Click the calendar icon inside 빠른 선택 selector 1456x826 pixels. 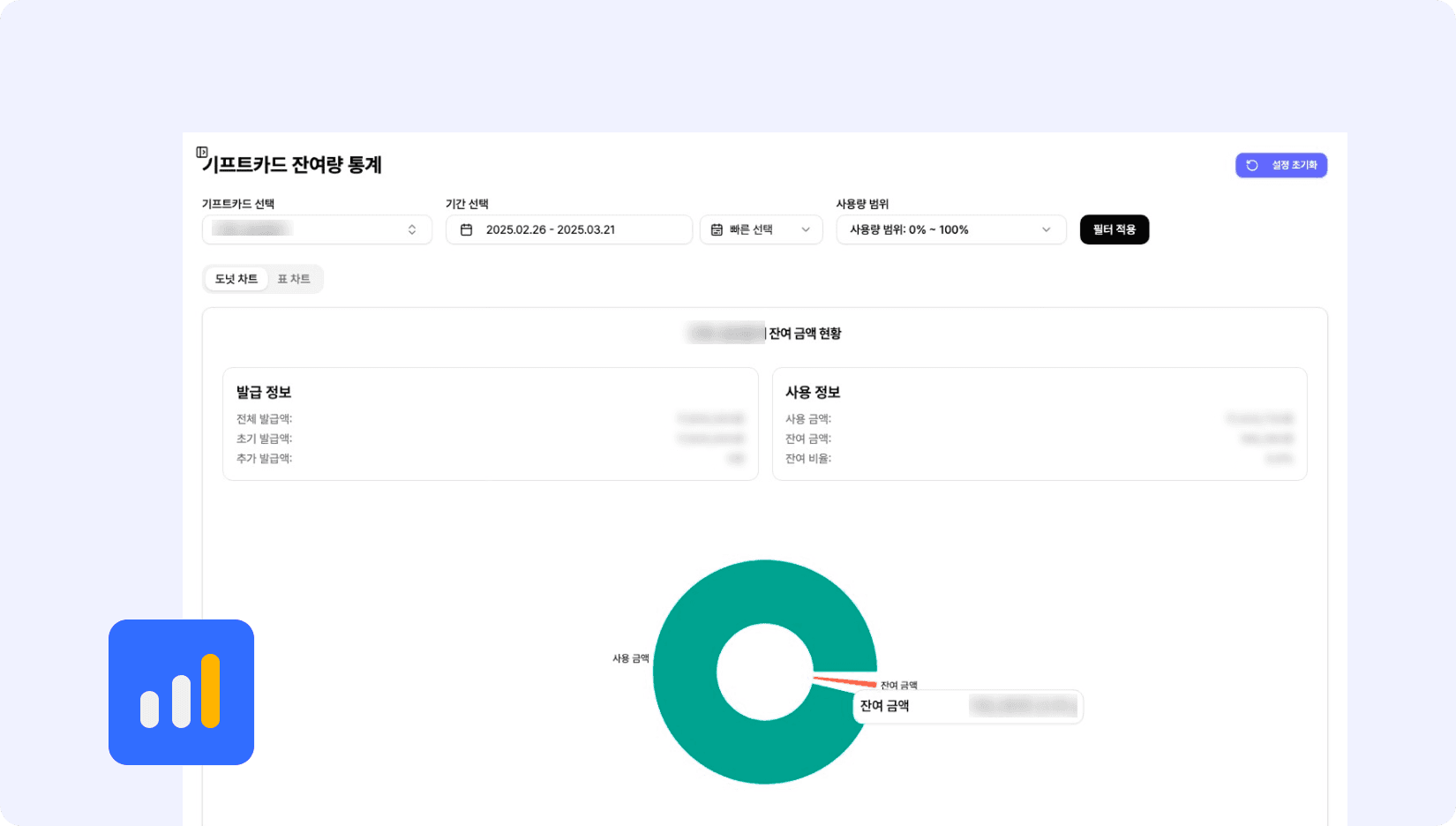[x=717, y=229]
